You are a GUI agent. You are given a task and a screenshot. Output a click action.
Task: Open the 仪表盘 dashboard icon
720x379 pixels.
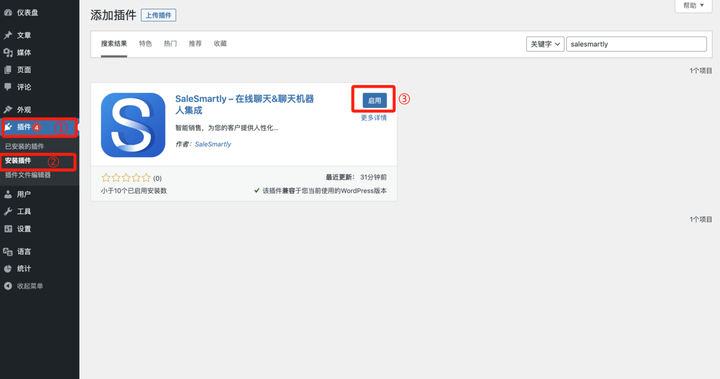click(8, 13)
